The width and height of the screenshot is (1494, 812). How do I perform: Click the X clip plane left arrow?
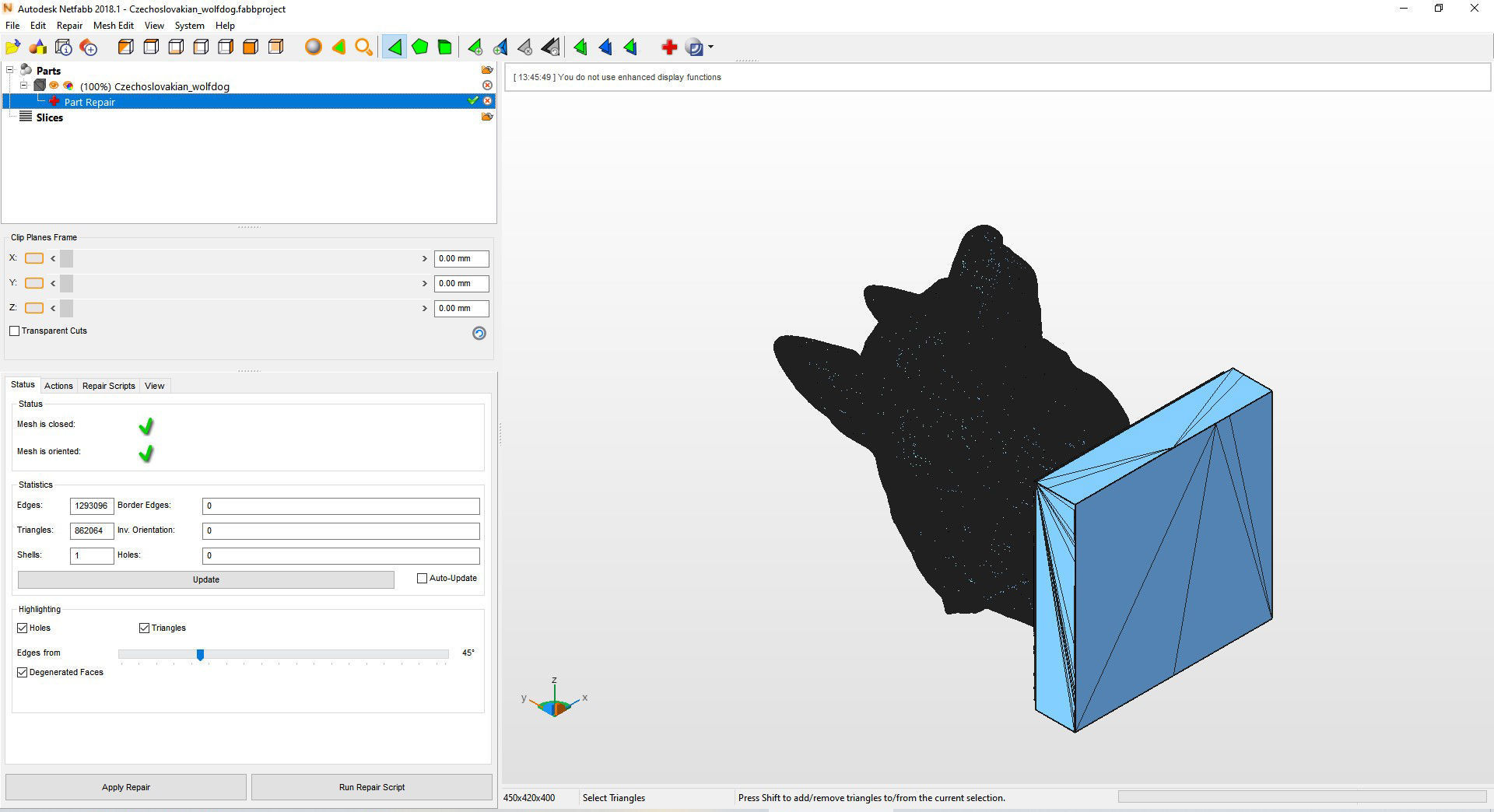tap(53, 258)
